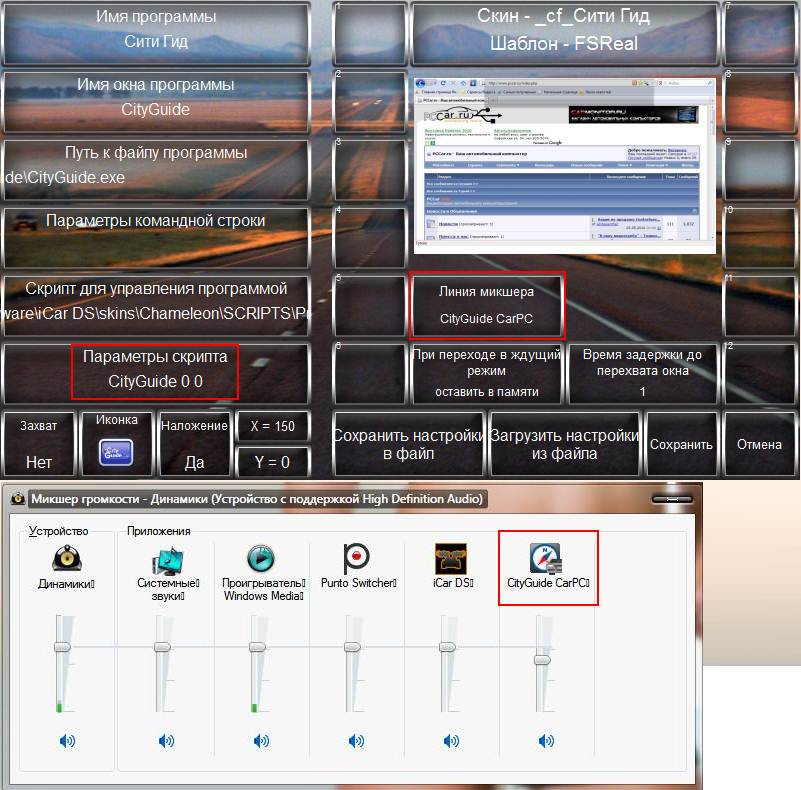The height and width of the screenshot is (790, 801).
Task: Select Линия микшера CityGuide CarPC button
Action: pos(486,306)
